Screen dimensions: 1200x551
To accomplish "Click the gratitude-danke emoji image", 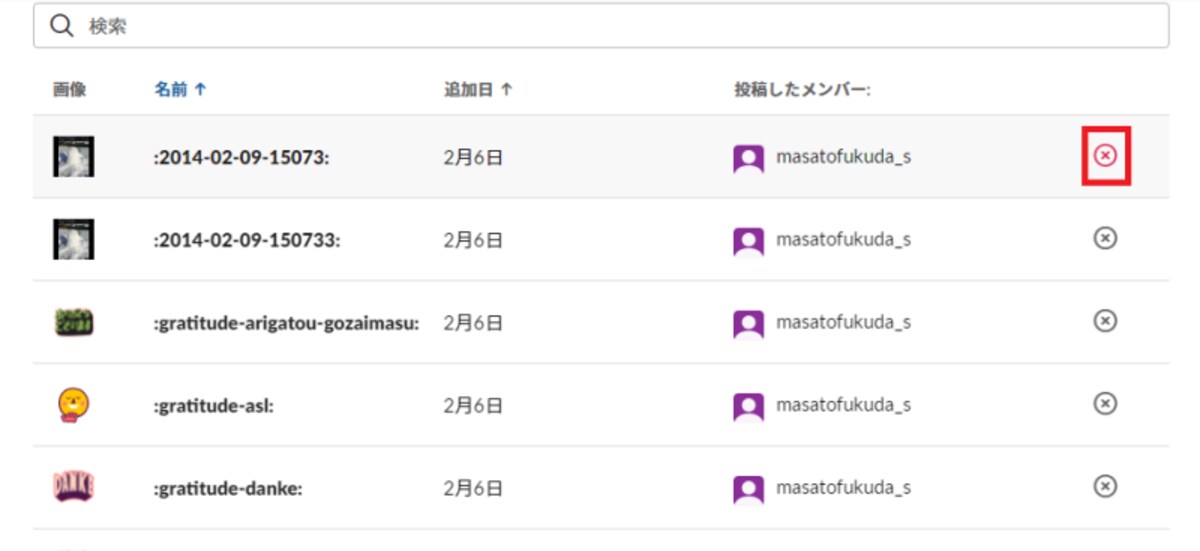I will (x=74, y=486).
